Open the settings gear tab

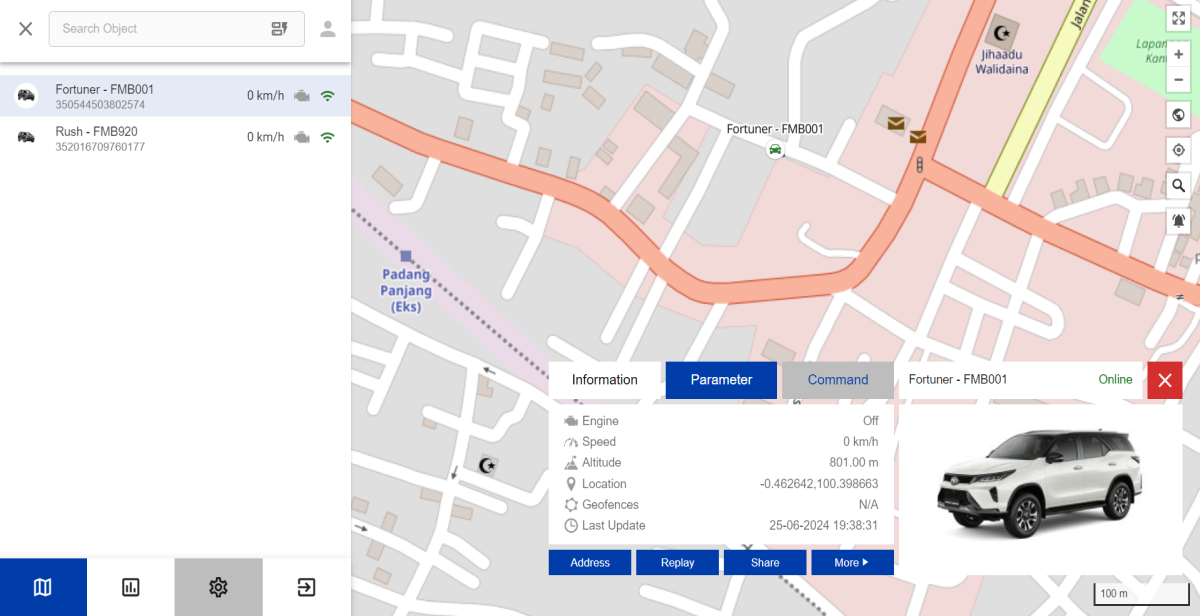click(x=218, y=587)
